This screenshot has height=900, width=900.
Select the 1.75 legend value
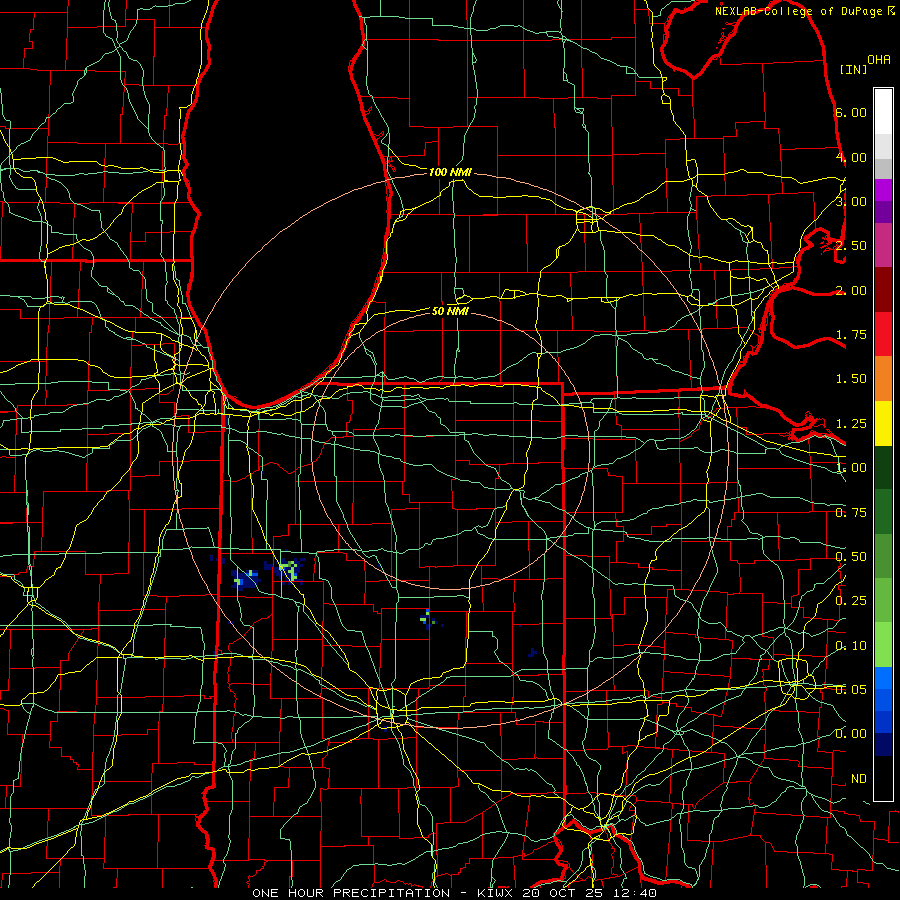(851, 335)
